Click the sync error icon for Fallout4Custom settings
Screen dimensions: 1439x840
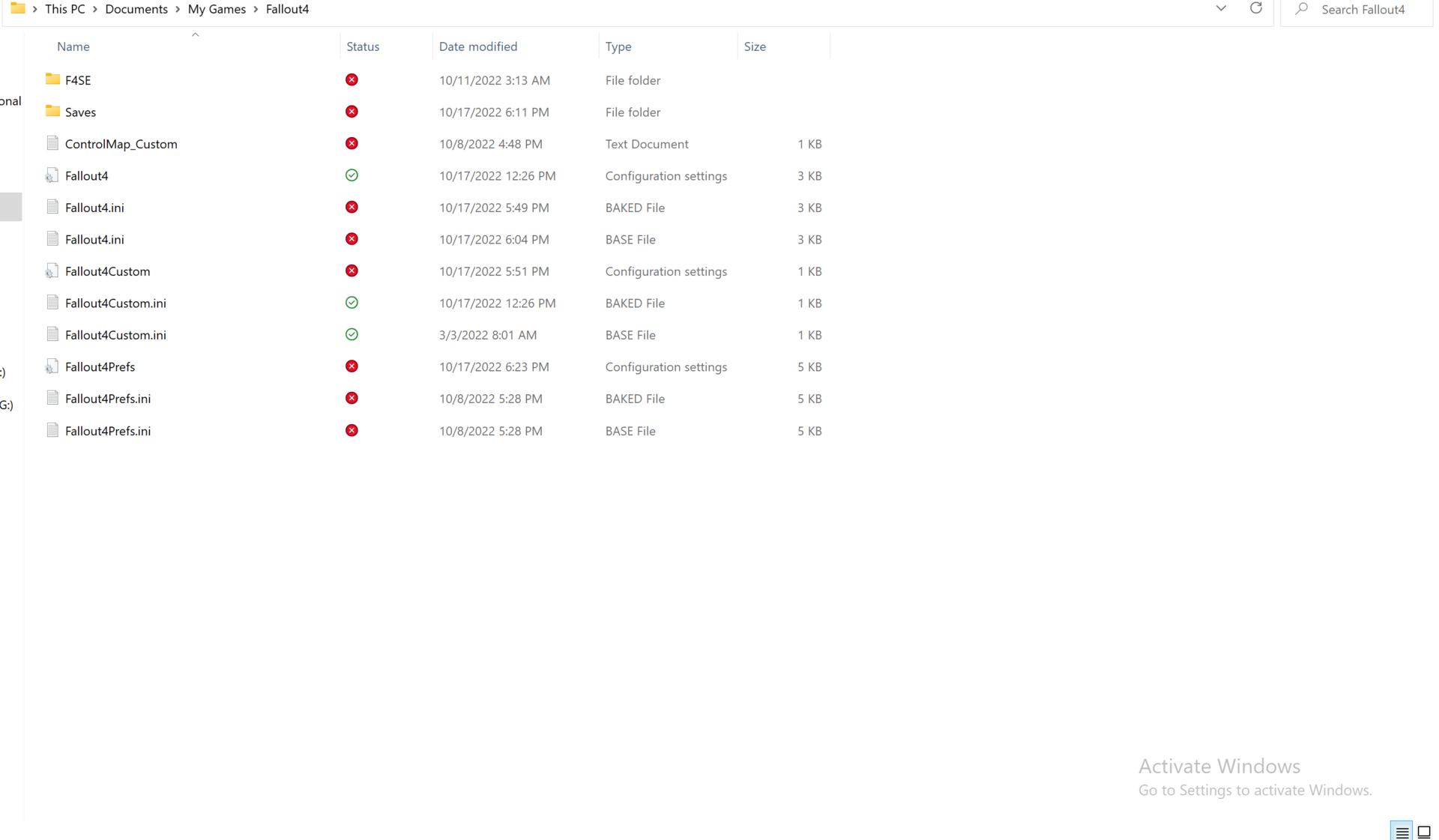tap(352, 271)
